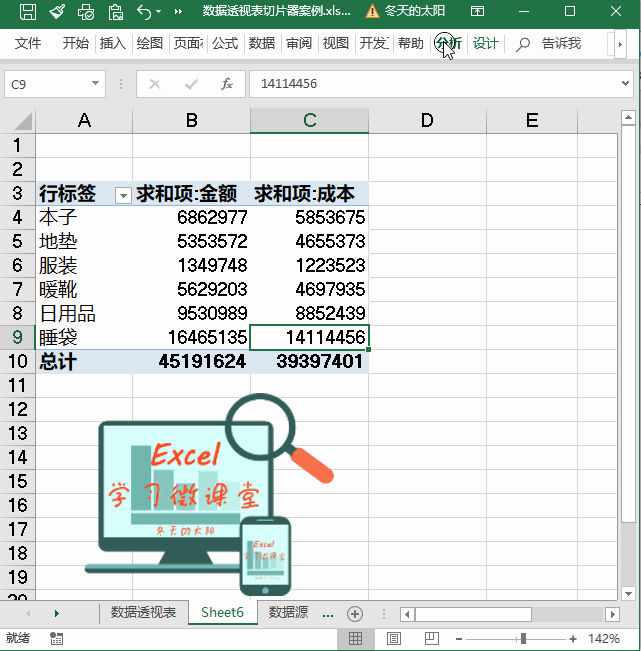The height and width of the screenshot is (651, 641).
Task: Click the confirm checkmark in formula bar
Action: pyautogui.click(x=191, y=84)
